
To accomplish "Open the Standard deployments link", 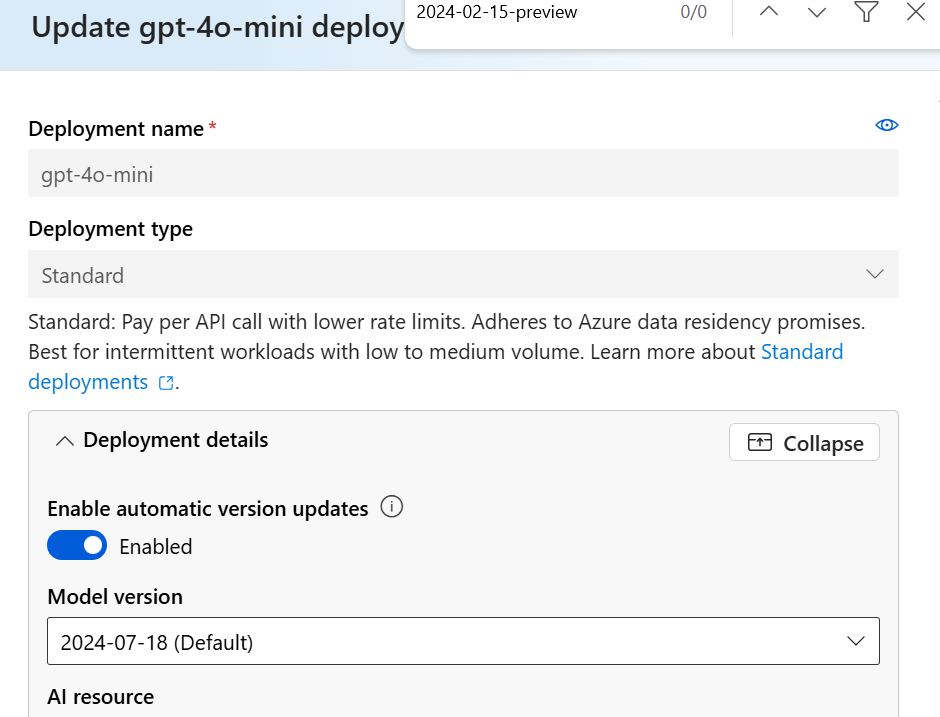I will 802,352.
